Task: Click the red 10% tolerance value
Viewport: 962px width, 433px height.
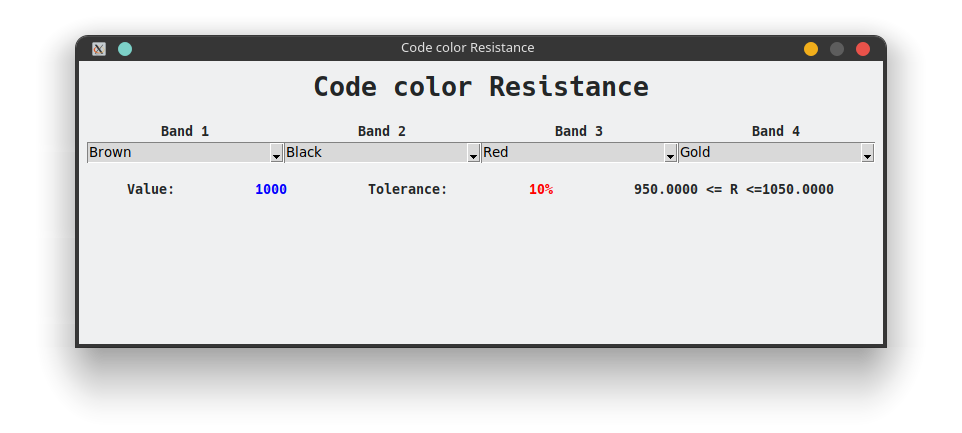Action: [541, 189]
